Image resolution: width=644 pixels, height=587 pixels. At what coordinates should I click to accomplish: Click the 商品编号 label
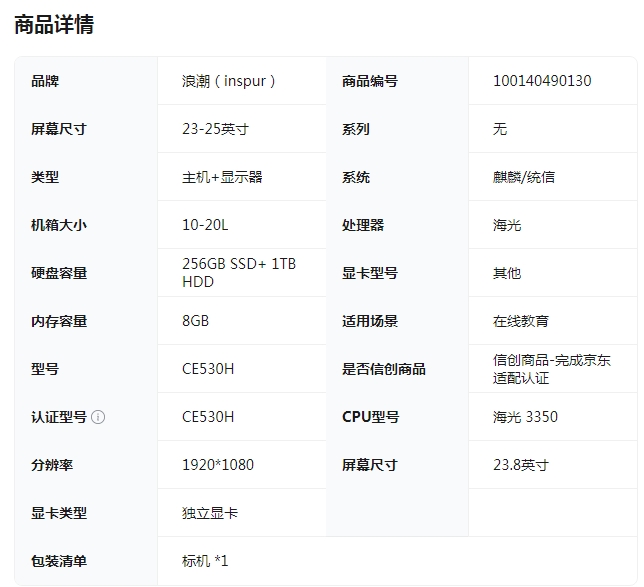370,81
